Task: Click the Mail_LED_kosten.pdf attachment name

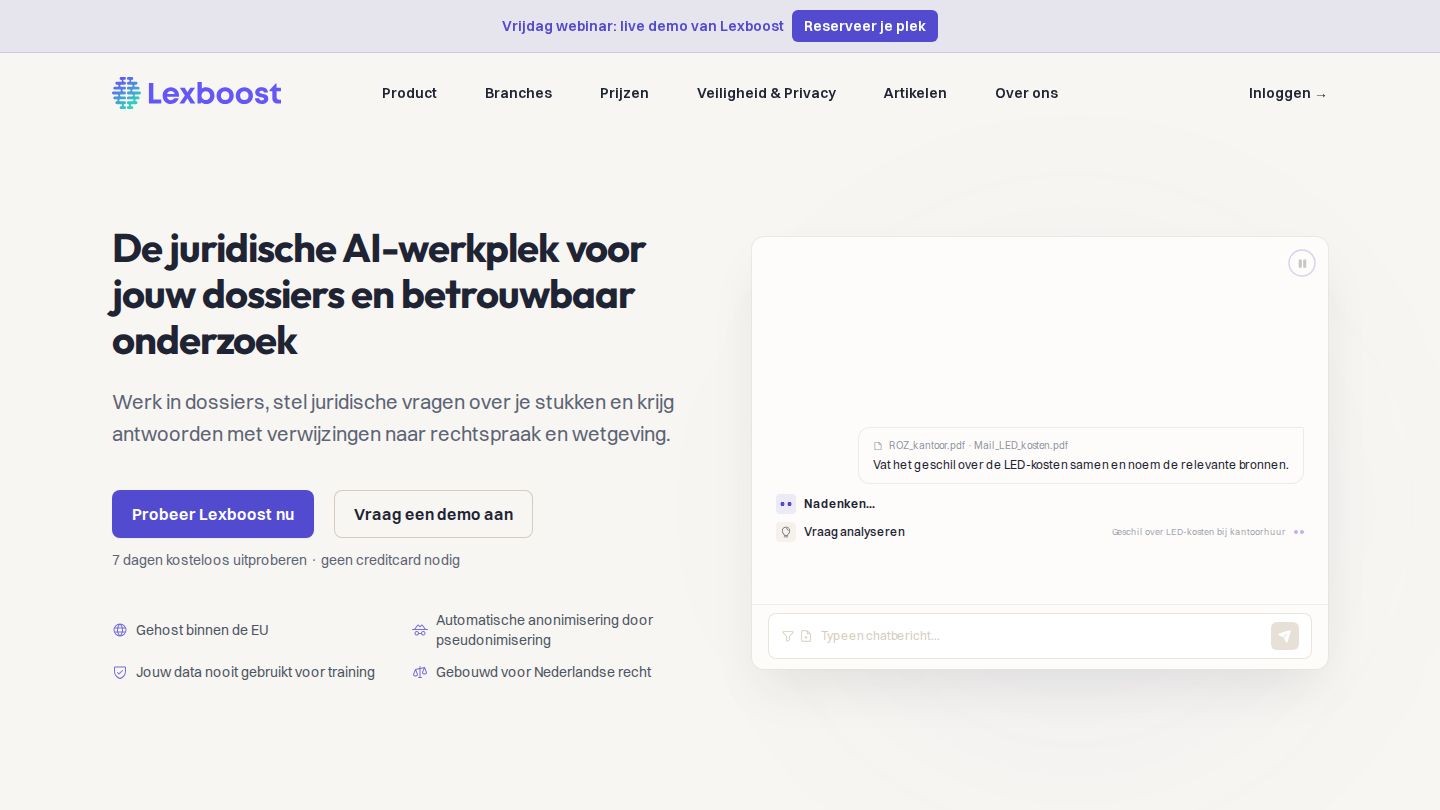Action: [1021, 446]
